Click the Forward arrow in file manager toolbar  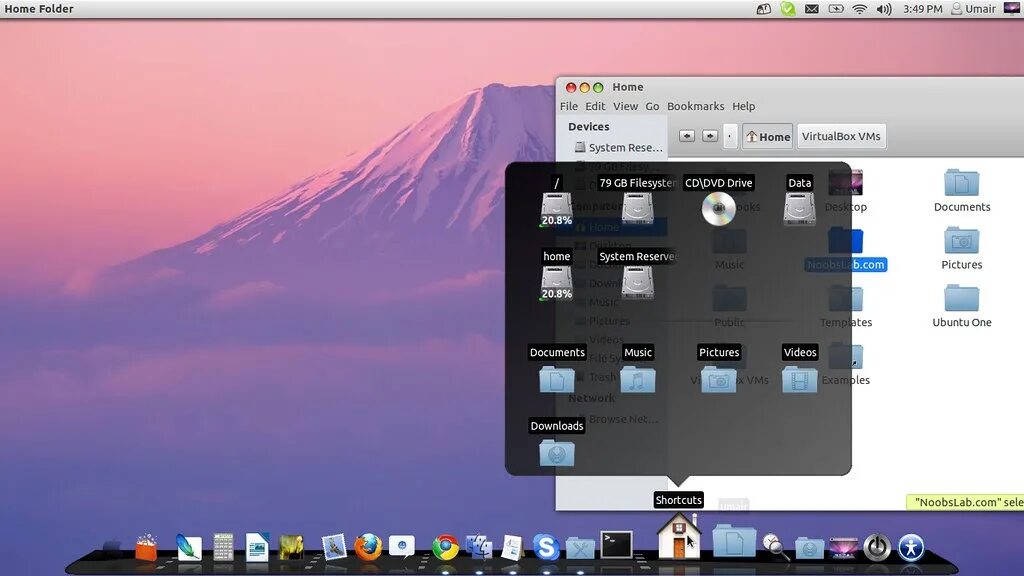click(710, 136)
